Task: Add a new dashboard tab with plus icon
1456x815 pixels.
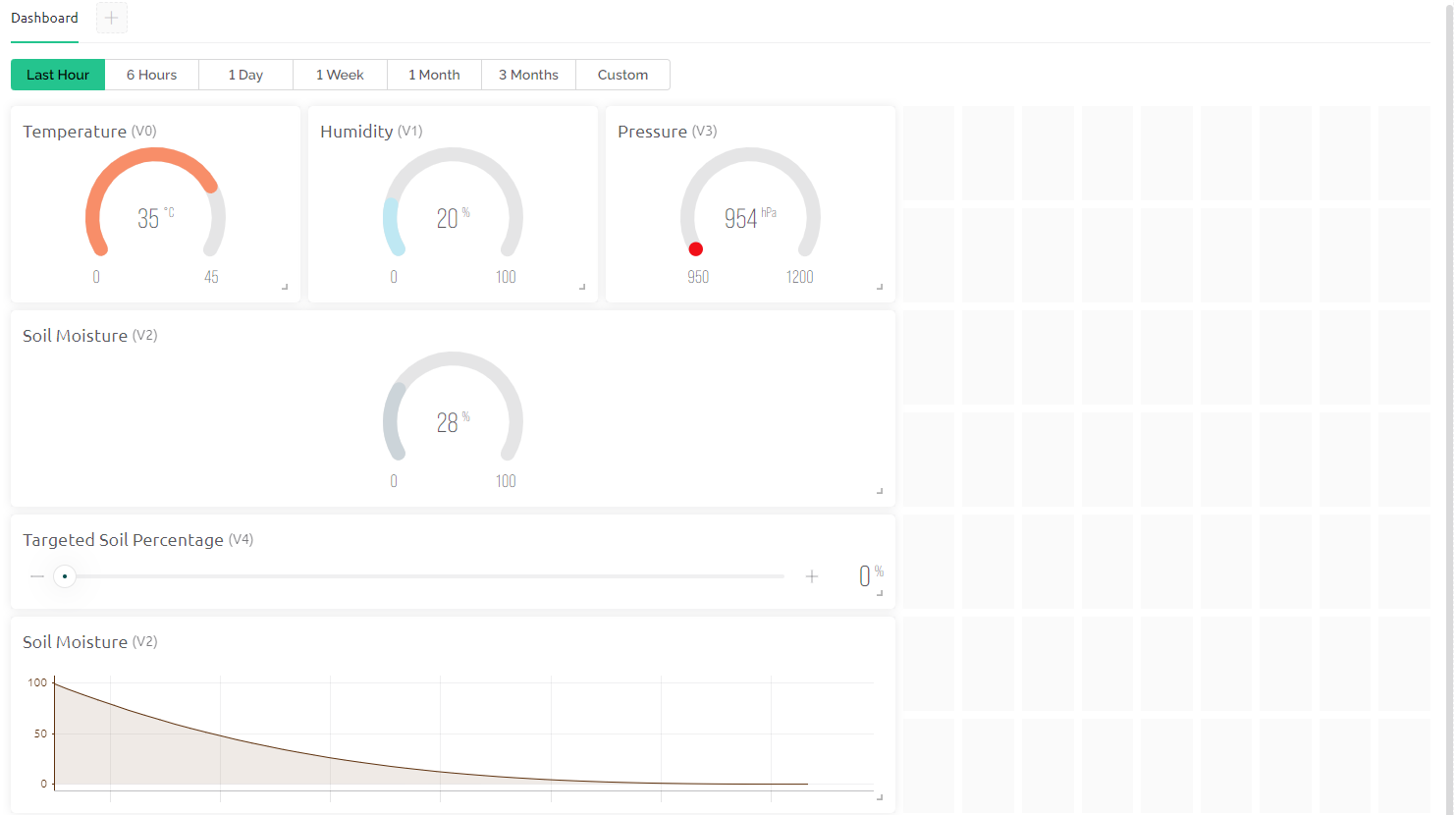Action: pyautogui.click(x=111, y=18)
